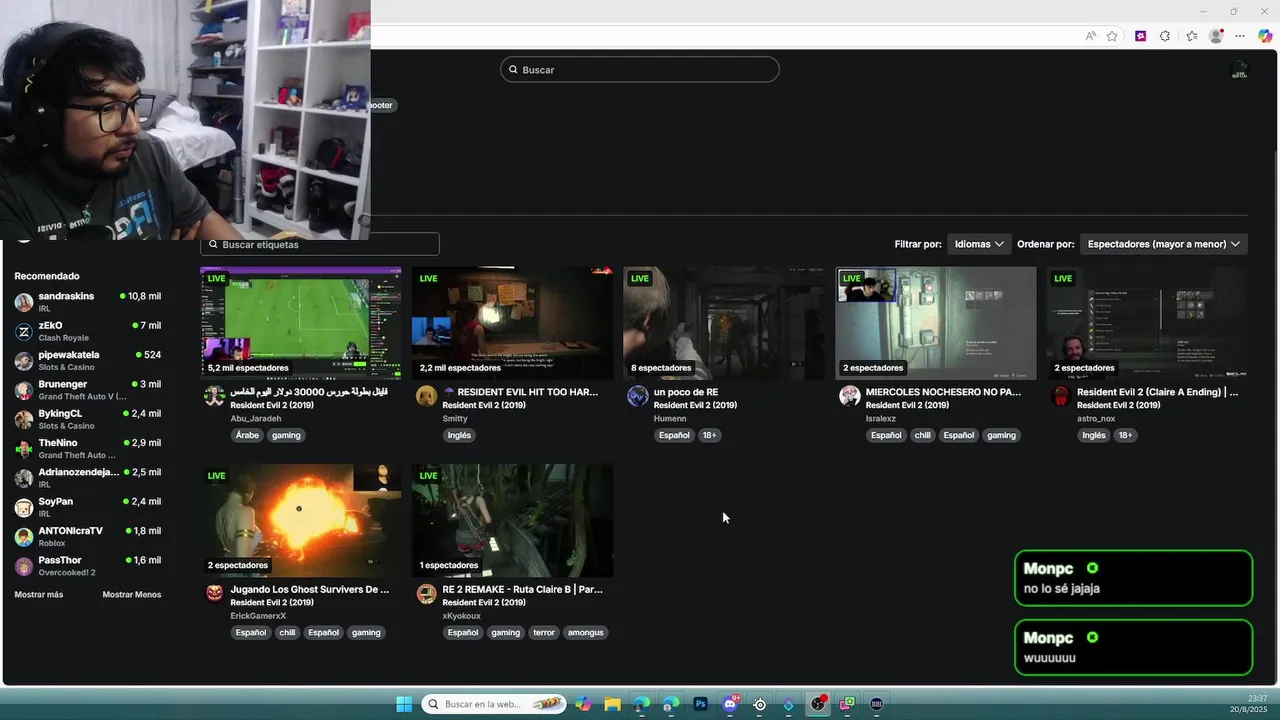This screenshot has height=720, width=1280.
Task: Open SteelSeries app from the taskbar
Action: (x=759, y=704)
